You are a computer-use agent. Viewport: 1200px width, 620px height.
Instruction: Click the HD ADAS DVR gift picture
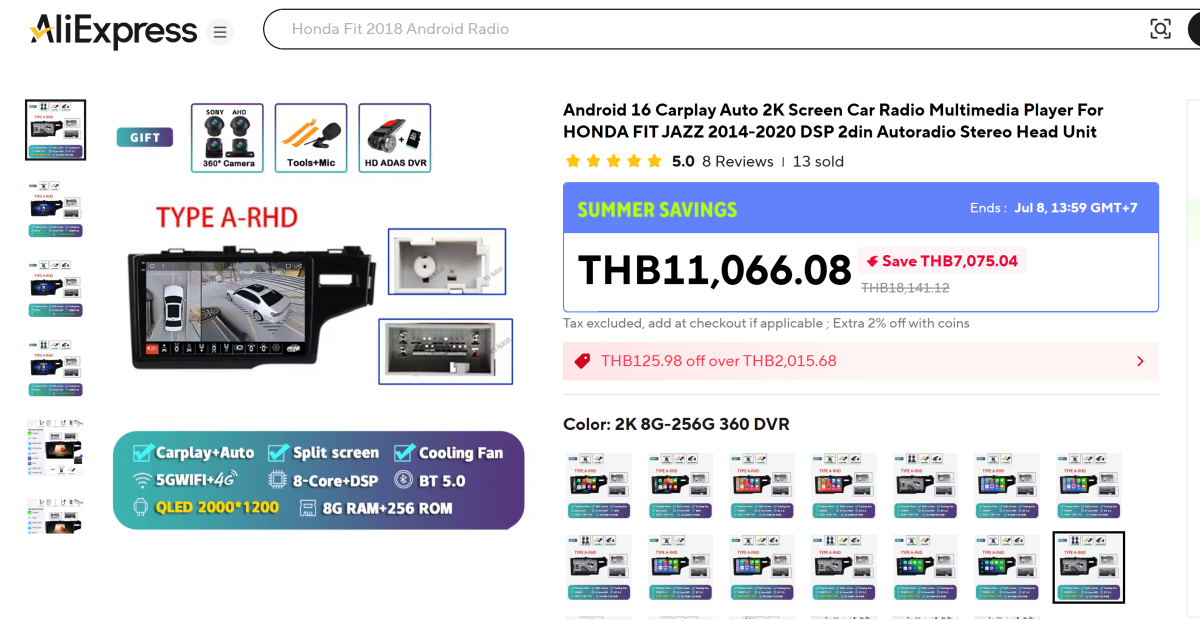click(395, 138)
